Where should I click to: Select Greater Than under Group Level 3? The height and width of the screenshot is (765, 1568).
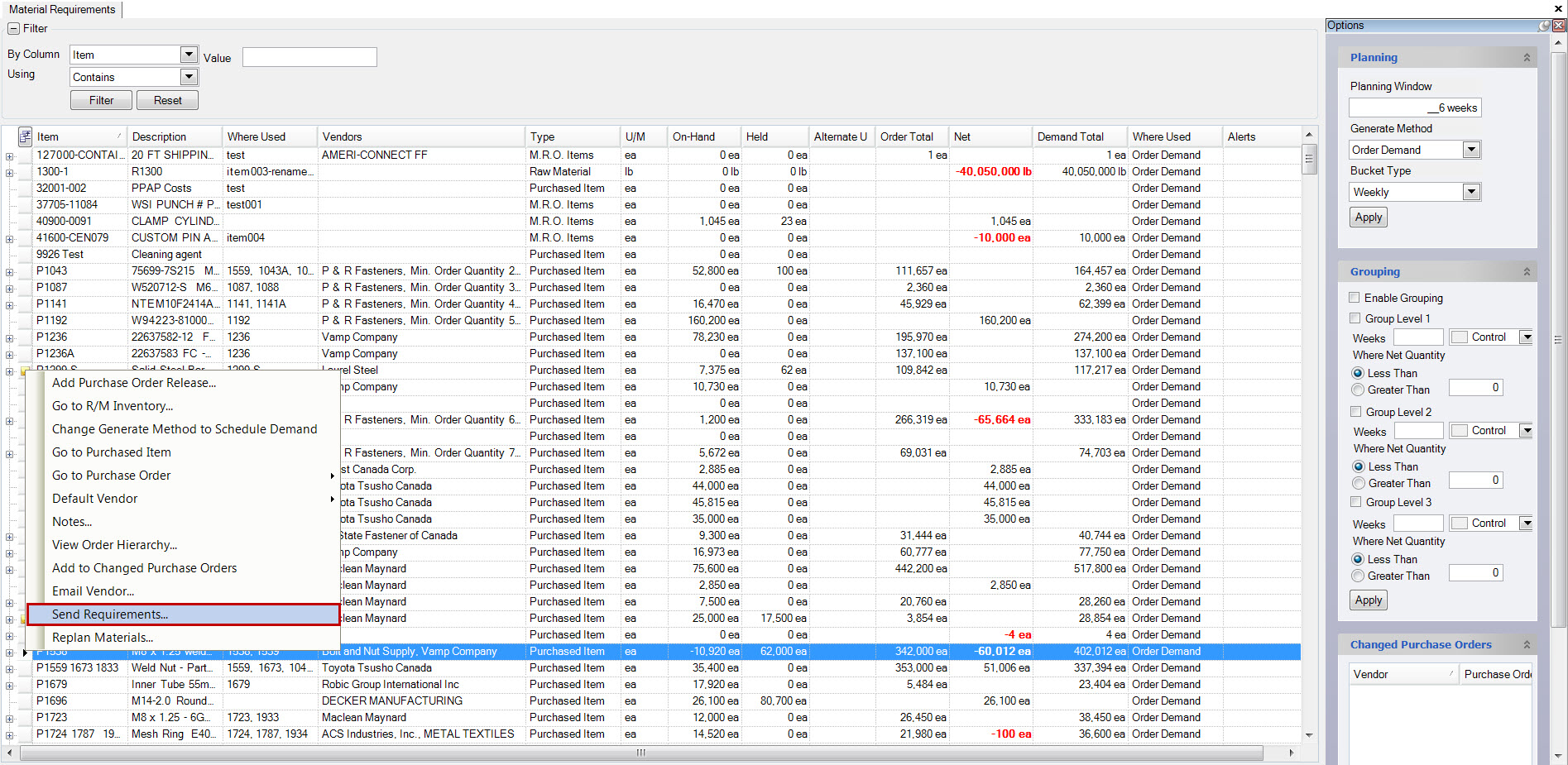[x=1358, y=576]
